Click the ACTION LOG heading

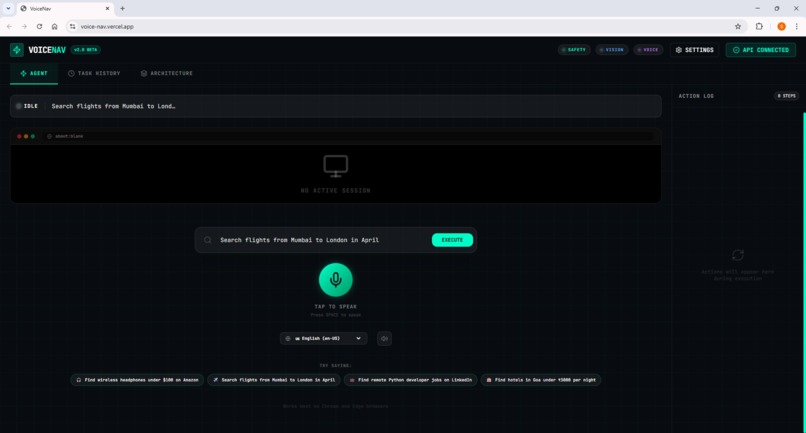click(696, 96)
